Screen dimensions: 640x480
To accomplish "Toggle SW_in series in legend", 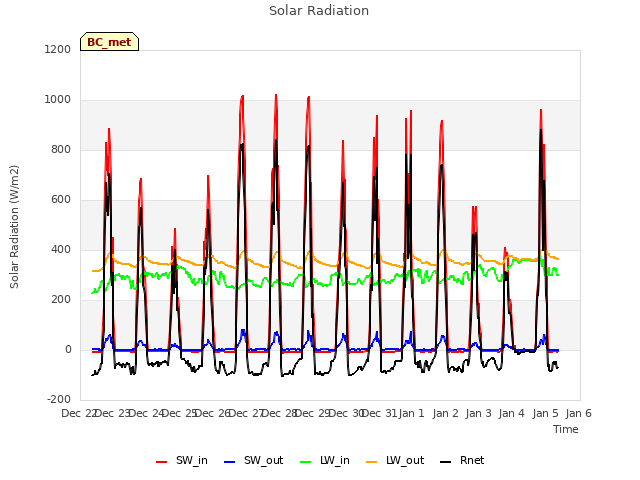I will pos(182,460).
